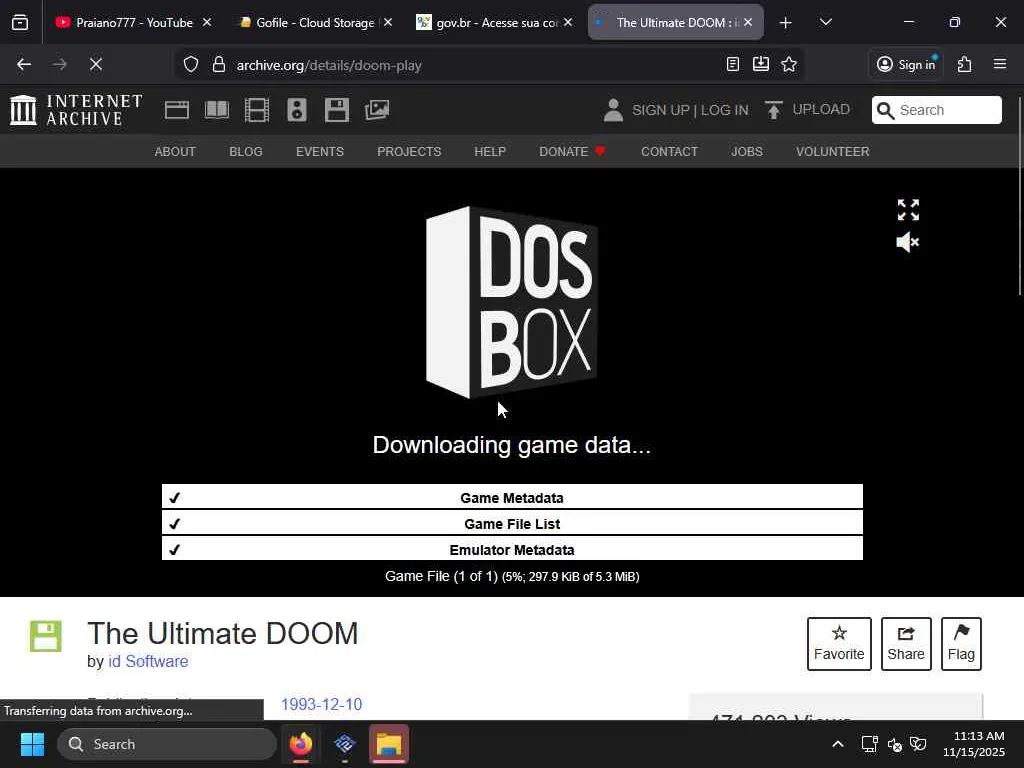Click Sign in account button in Firefox toolbar
The width and height of the screenshot is (1024, 768).
[x=906, y=64]
